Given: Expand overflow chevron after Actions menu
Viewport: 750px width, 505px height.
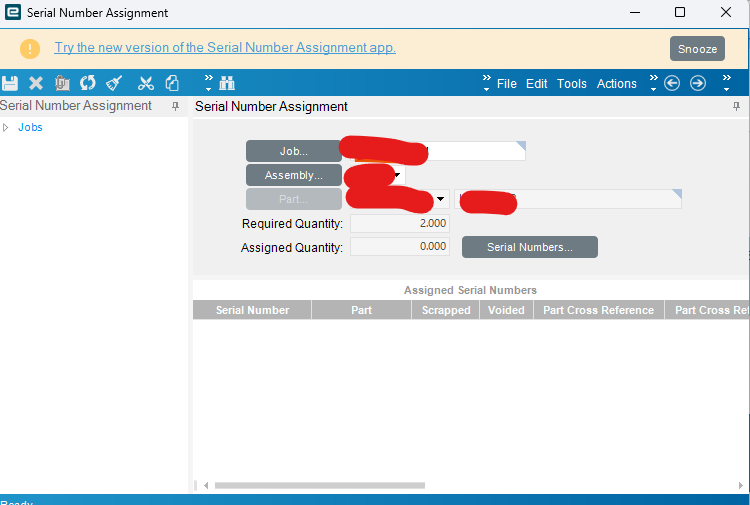Looking at the screenshot, I should (653, 83).
